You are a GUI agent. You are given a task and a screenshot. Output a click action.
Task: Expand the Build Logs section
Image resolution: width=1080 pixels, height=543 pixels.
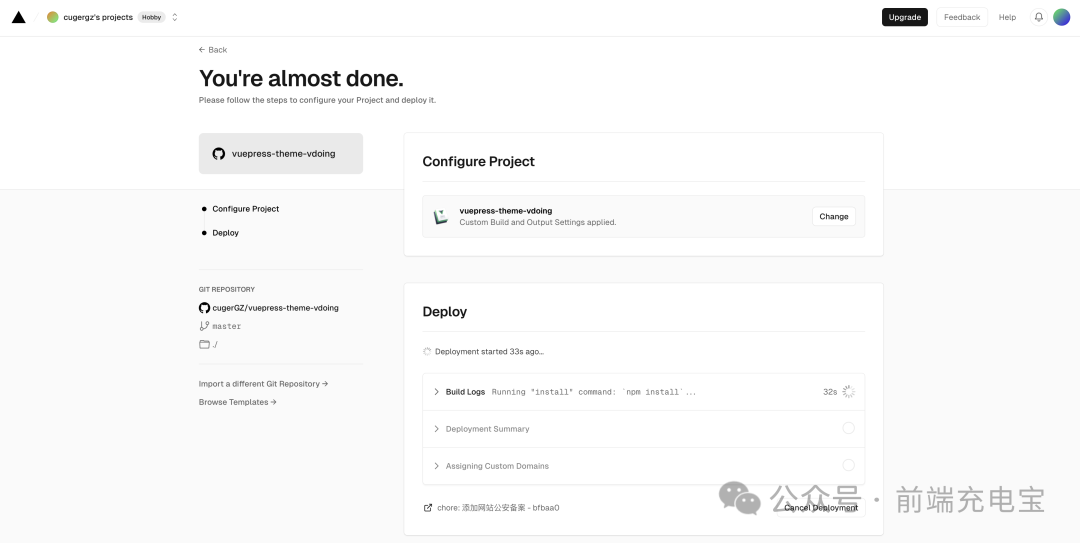[643, 392]
